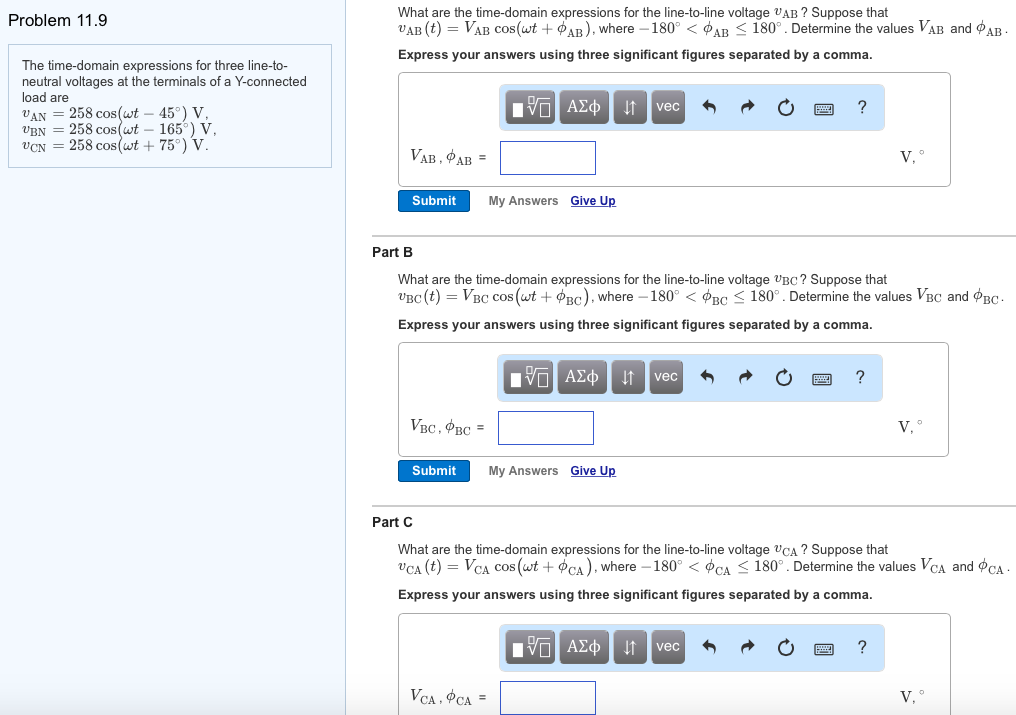This screenshot has width=1016, height=715.
Task: Open math templates in the Part C toolbar
Action: [x=527, y=647]
